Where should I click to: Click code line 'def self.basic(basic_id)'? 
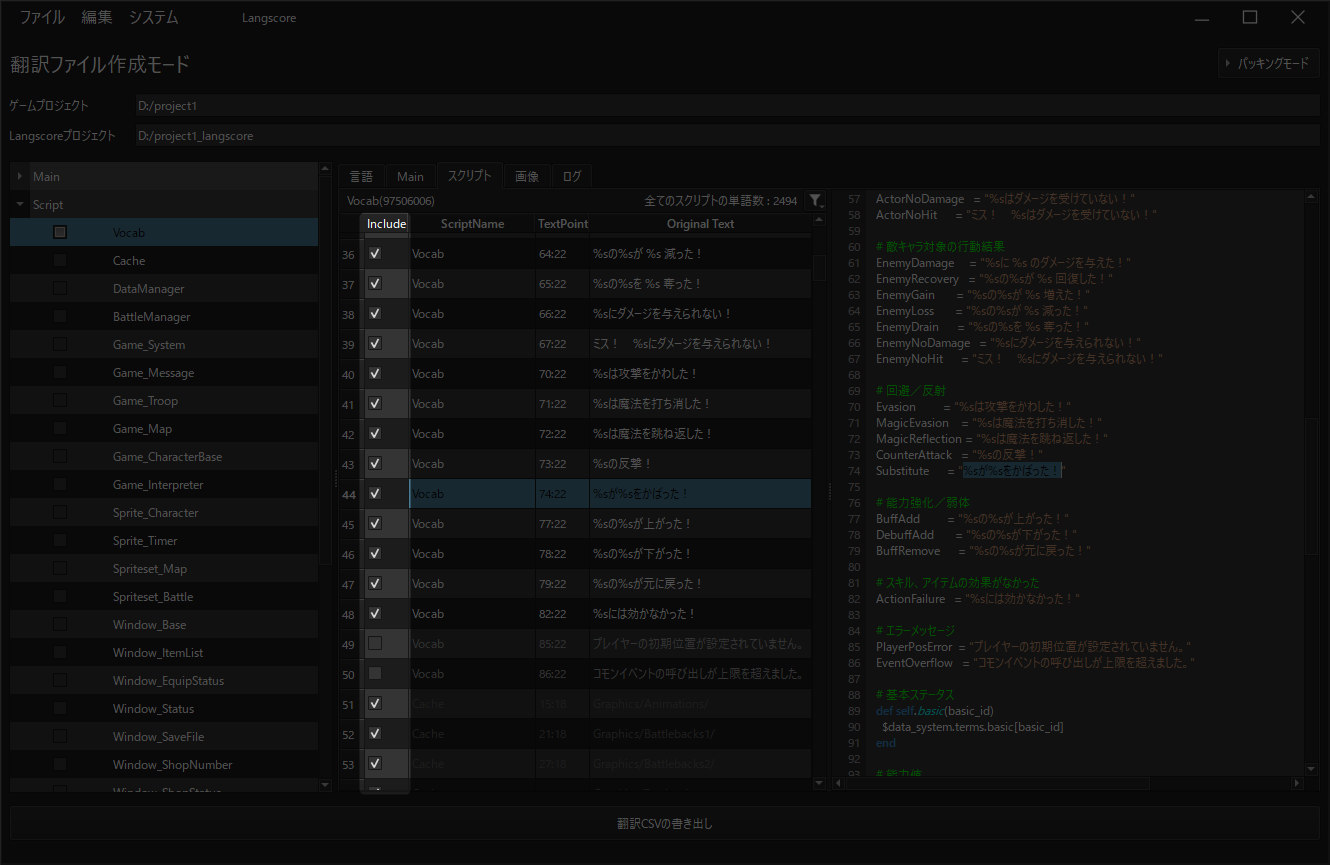pyautogui.click(x=935, y=711)
